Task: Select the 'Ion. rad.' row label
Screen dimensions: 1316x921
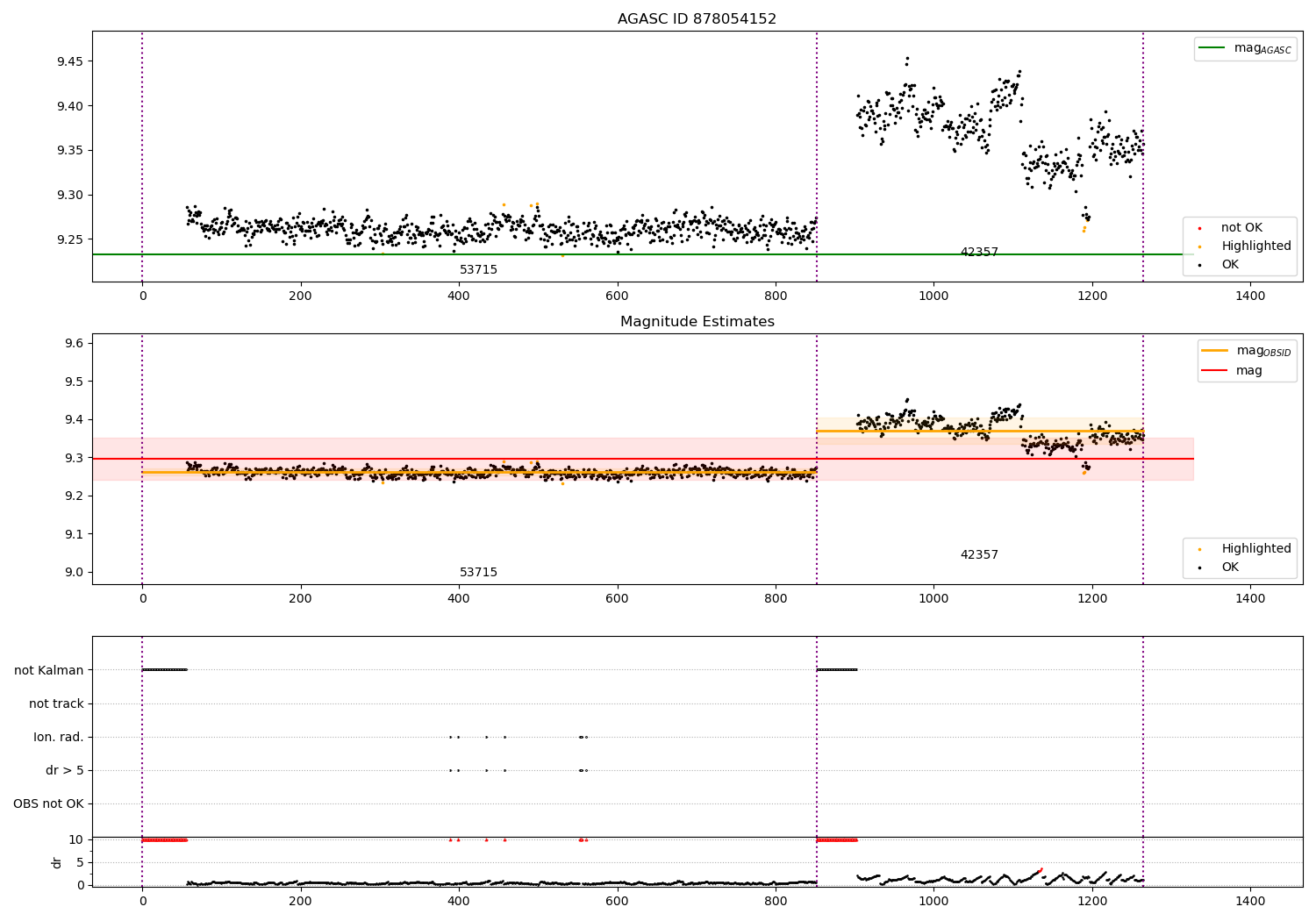Action: (59, 738)
